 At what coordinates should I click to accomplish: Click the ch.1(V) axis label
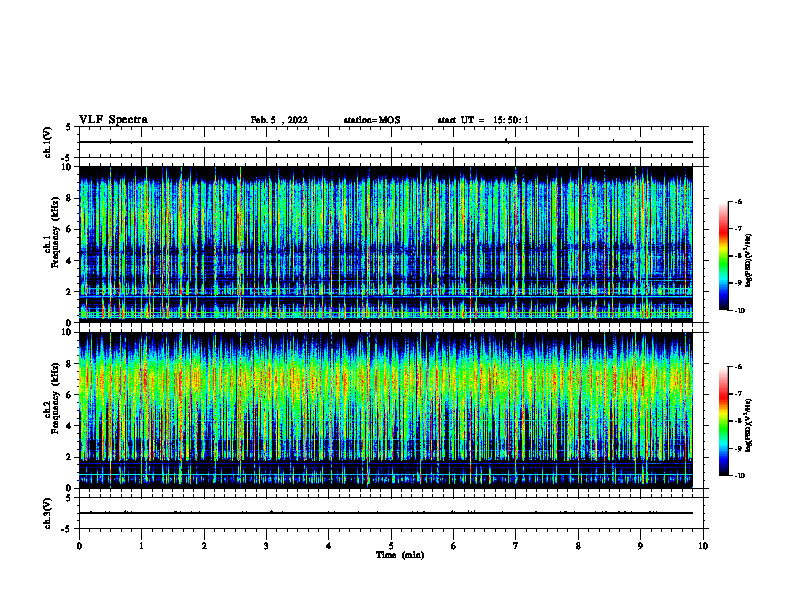click(x=48, y=142)
